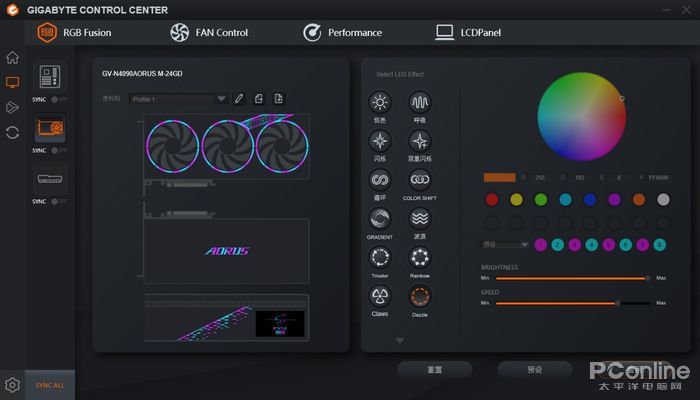Click the AORUS logo backplate preview
This screenshot has width=700, height=400.
tap(226, 251)
